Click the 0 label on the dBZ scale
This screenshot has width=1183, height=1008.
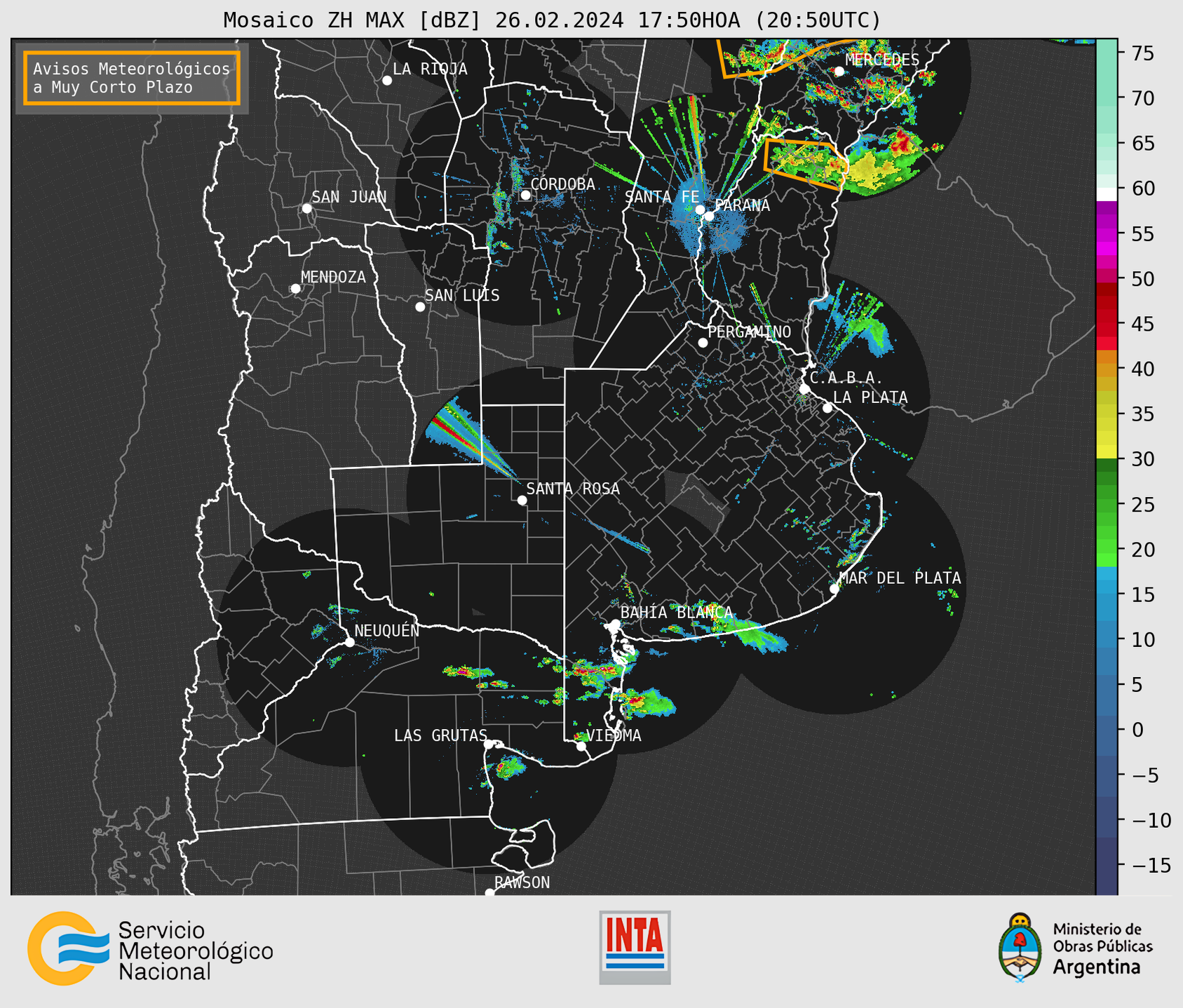(x=1137, y=730)
